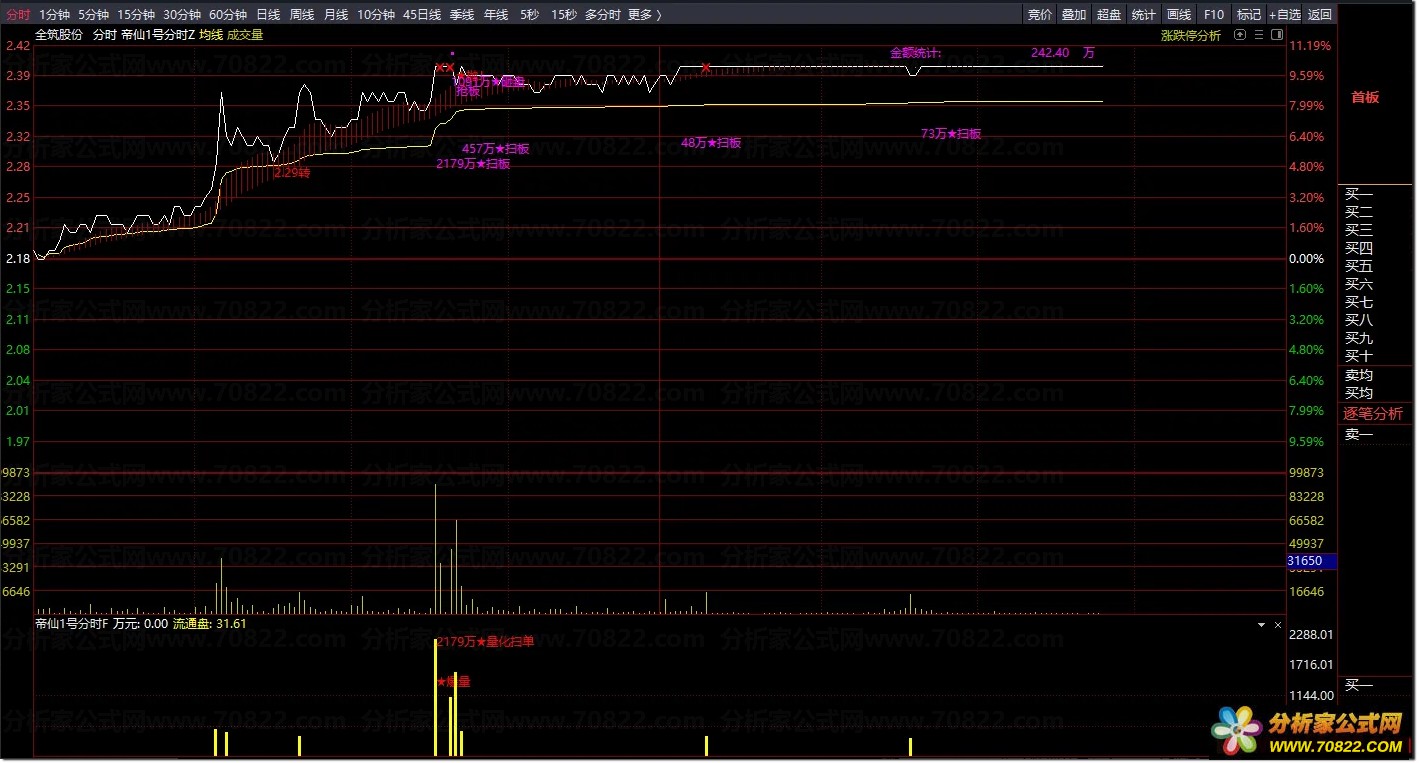
Task: Click the 242.40 total amount value
Action: coord(1049,52)
